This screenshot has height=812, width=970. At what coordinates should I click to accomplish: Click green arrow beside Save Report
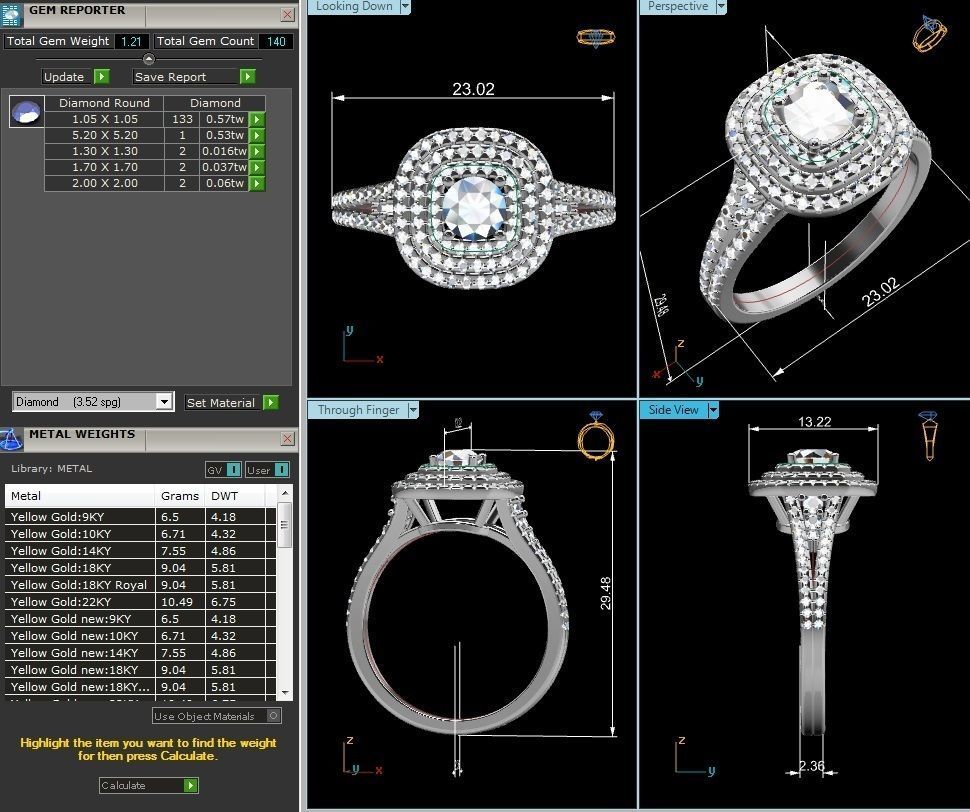point(247,77)
